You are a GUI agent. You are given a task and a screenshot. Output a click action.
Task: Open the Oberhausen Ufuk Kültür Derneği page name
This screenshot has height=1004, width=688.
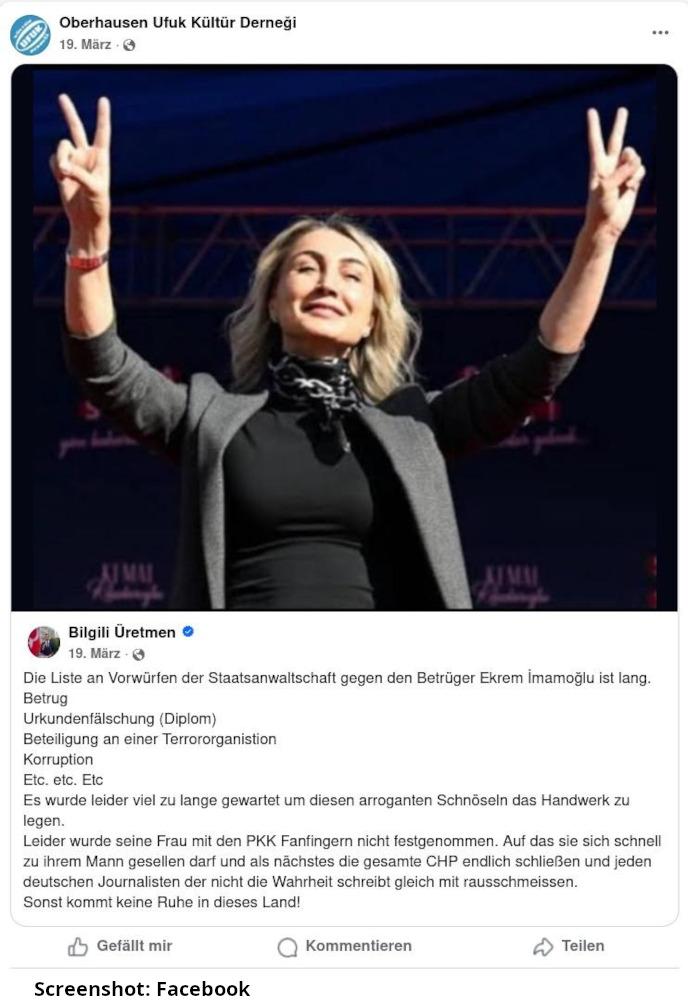tap(177, 22)
